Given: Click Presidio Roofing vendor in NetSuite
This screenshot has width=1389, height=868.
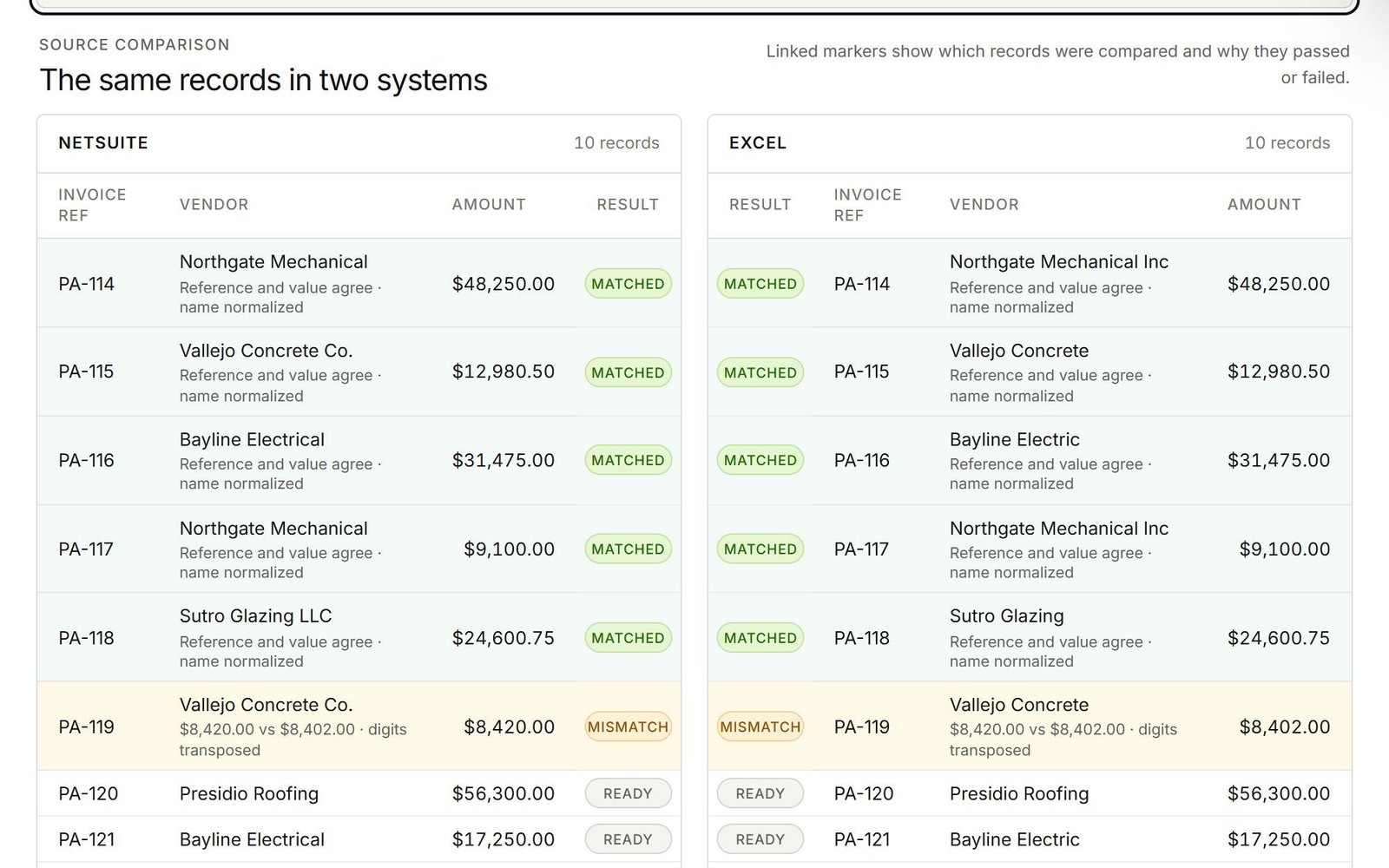Looking at the screenshot, I should (x=249, y=793).
